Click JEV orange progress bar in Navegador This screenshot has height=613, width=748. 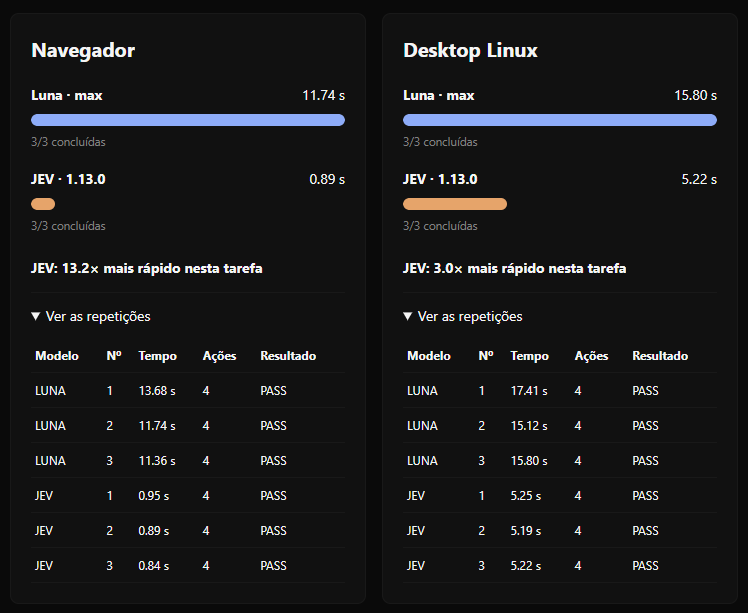tap(43, 204)
